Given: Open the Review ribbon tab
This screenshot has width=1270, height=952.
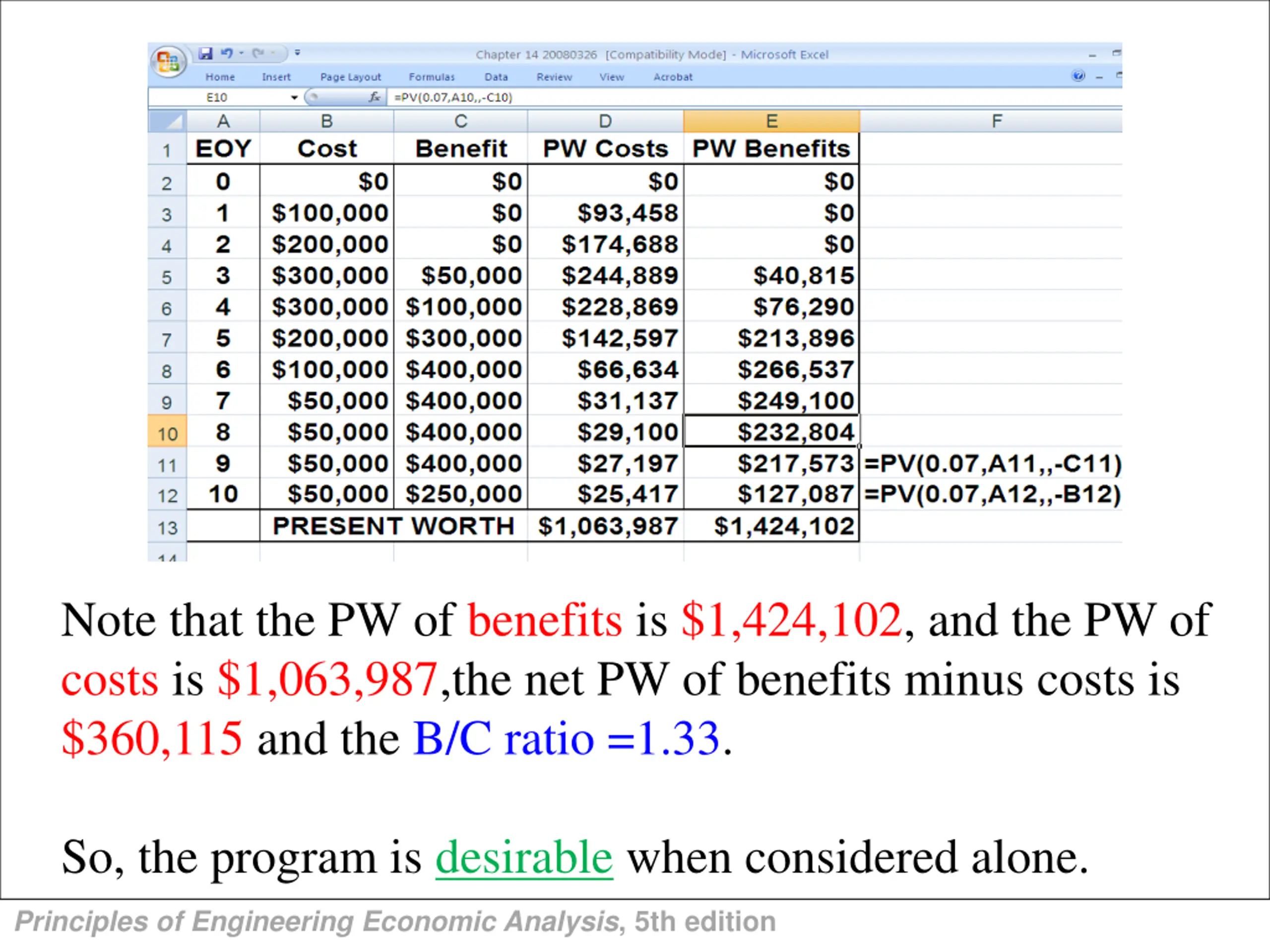Looking at the screenshot, I should tap(554, 77).
